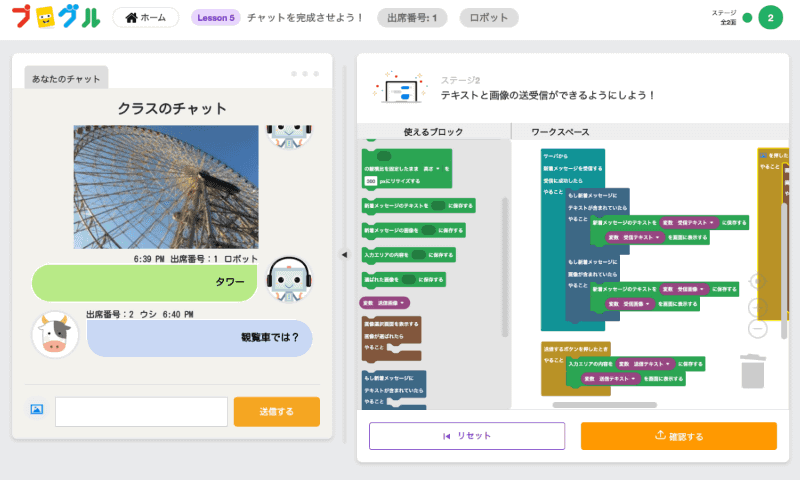Open the ホーム home button

146,17
